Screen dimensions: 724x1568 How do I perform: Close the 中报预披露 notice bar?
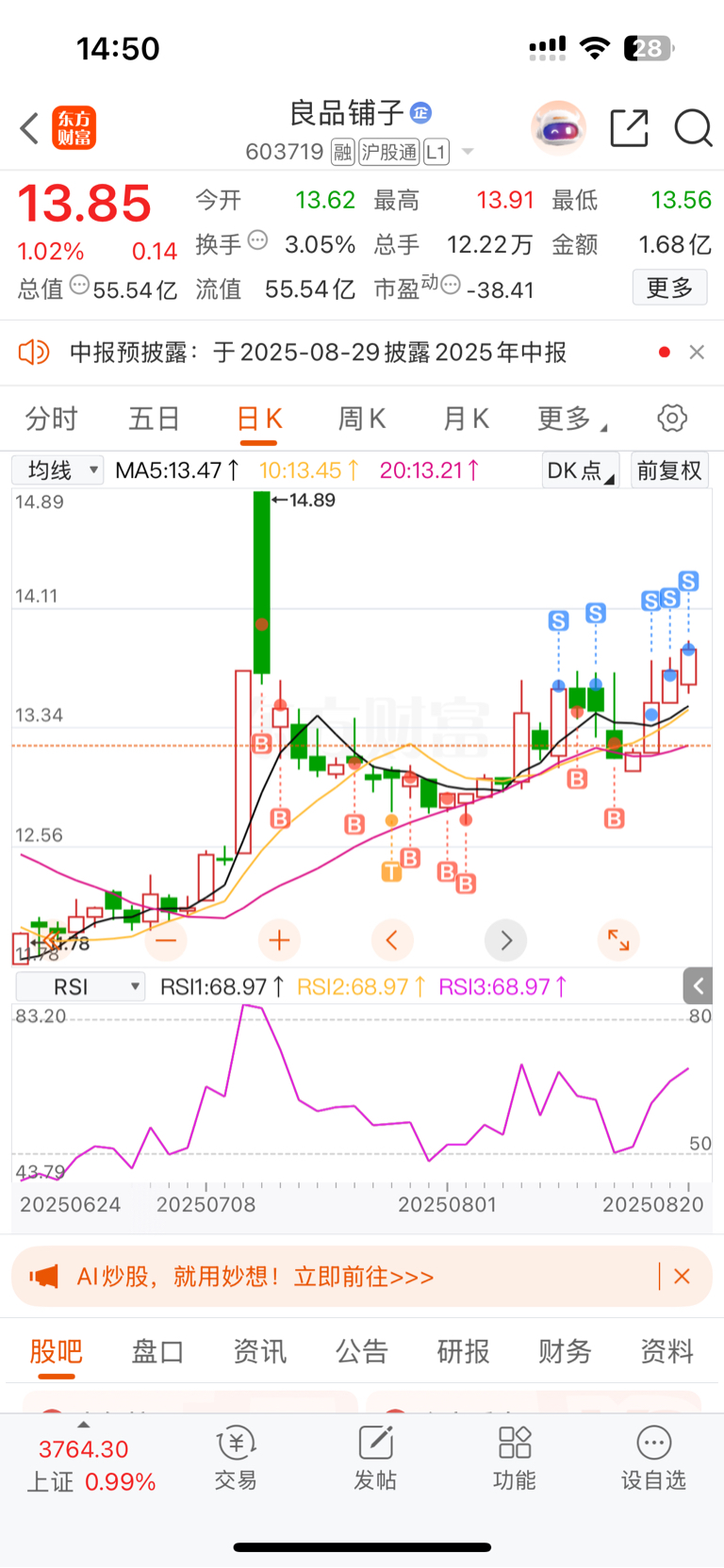click(697, 353)
